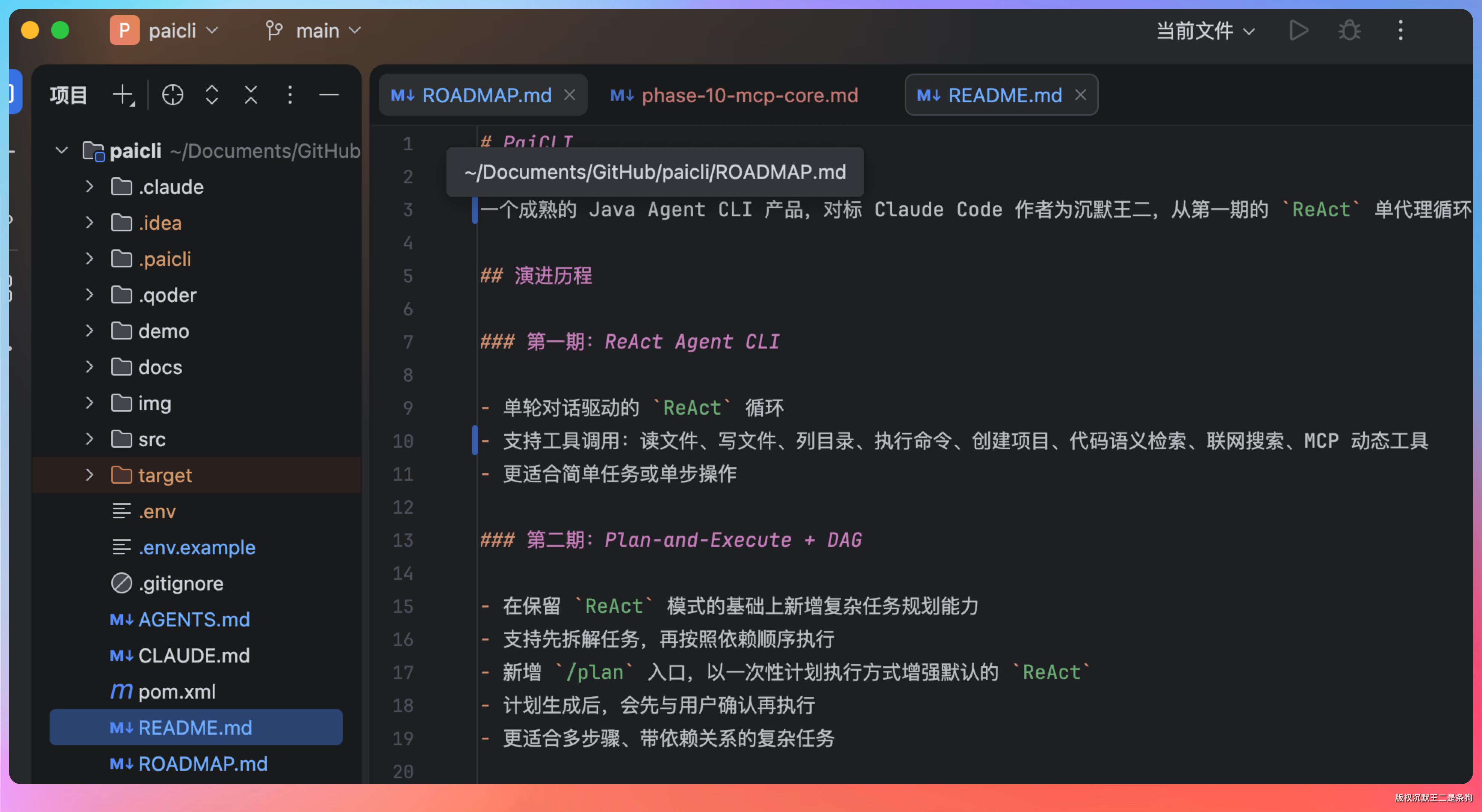Click the collapse all icon in project panel
The height and width of the screenshot is (812, 1482).
point(251,95)
